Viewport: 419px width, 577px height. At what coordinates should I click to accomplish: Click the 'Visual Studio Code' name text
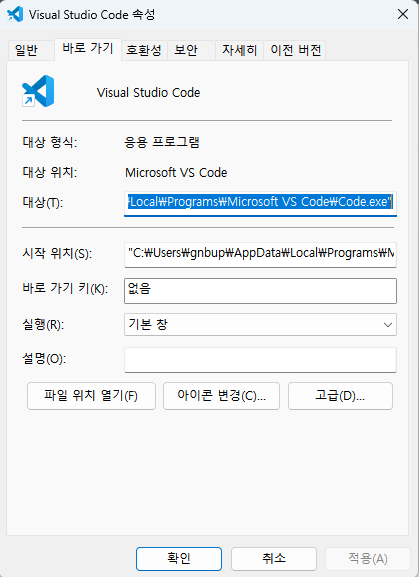click(149, 92)
